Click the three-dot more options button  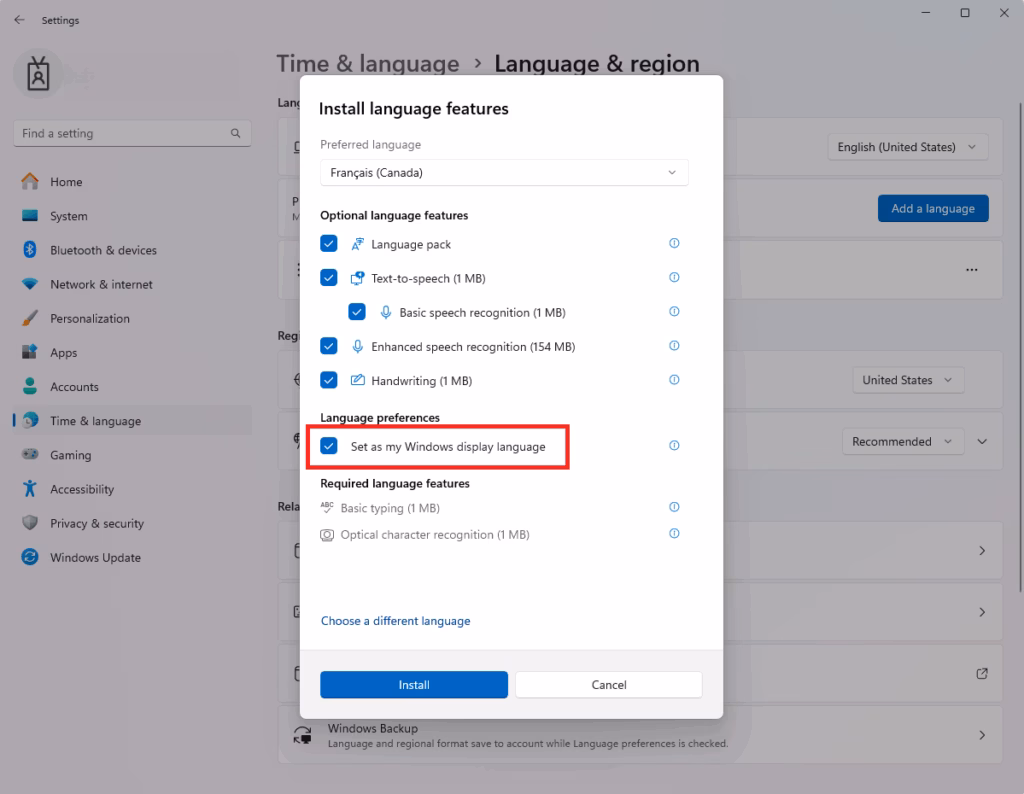pos(972,270)
